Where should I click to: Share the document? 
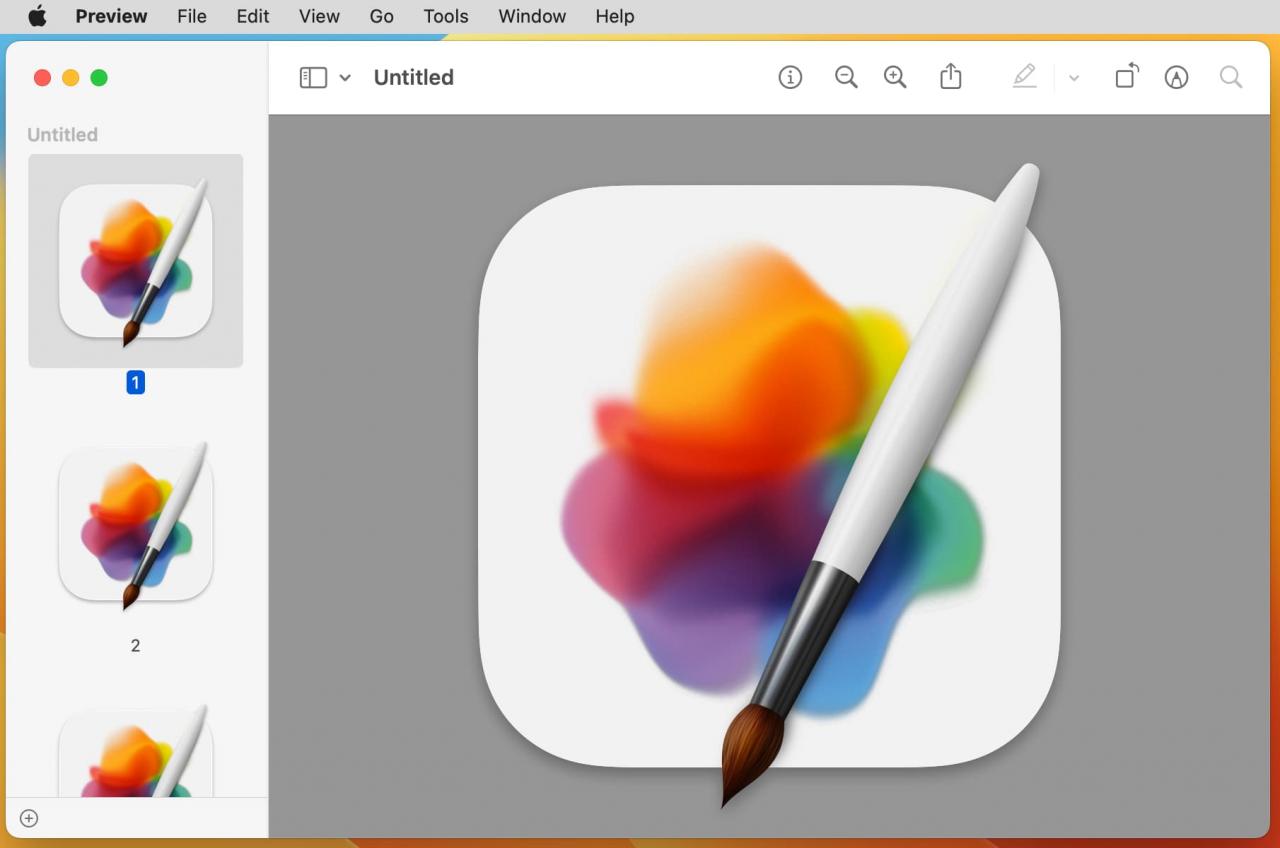pyautogui.click(x=951, y=76)
